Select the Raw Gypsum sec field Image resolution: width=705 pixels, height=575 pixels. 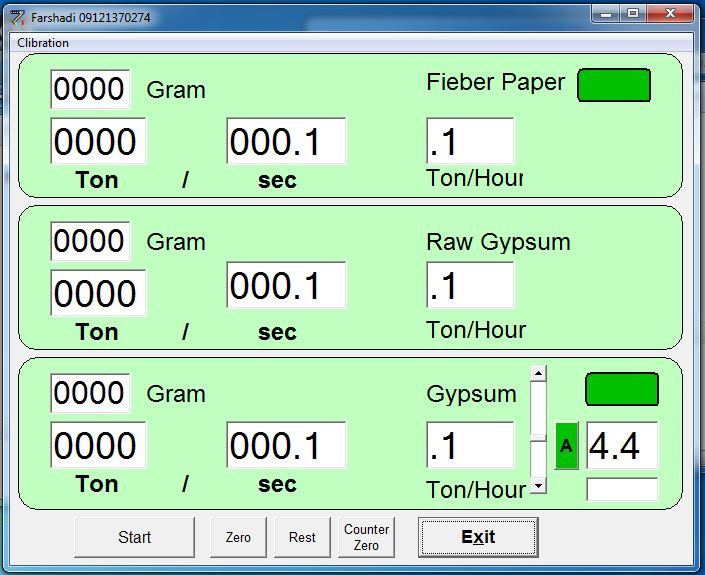286,286
